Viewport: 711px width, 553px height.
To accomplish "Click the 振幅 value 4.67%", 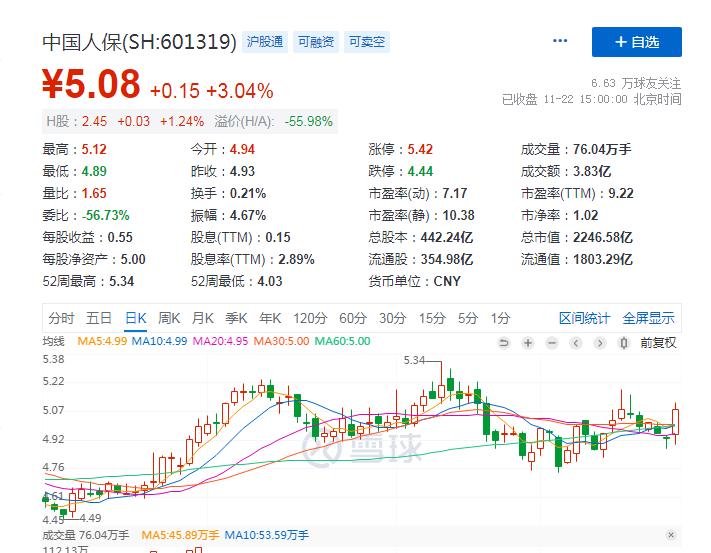I will coord(248,215).
